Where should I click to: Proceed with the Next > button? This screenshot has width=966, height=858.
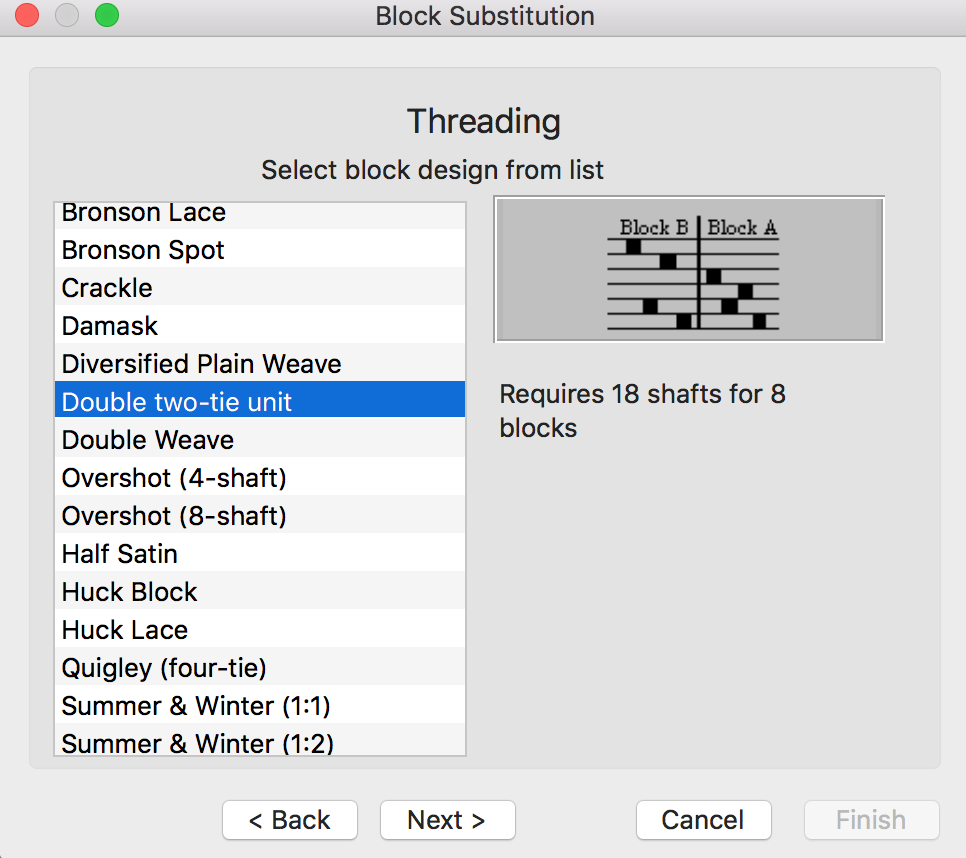447,820
